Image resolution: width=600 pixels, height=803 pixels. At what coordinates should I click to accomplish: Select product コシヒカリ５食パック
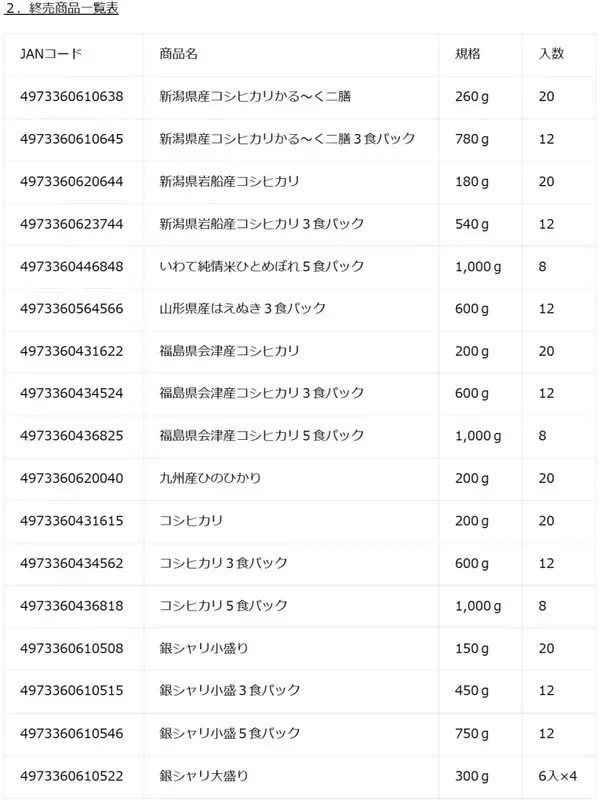[224, 605]
